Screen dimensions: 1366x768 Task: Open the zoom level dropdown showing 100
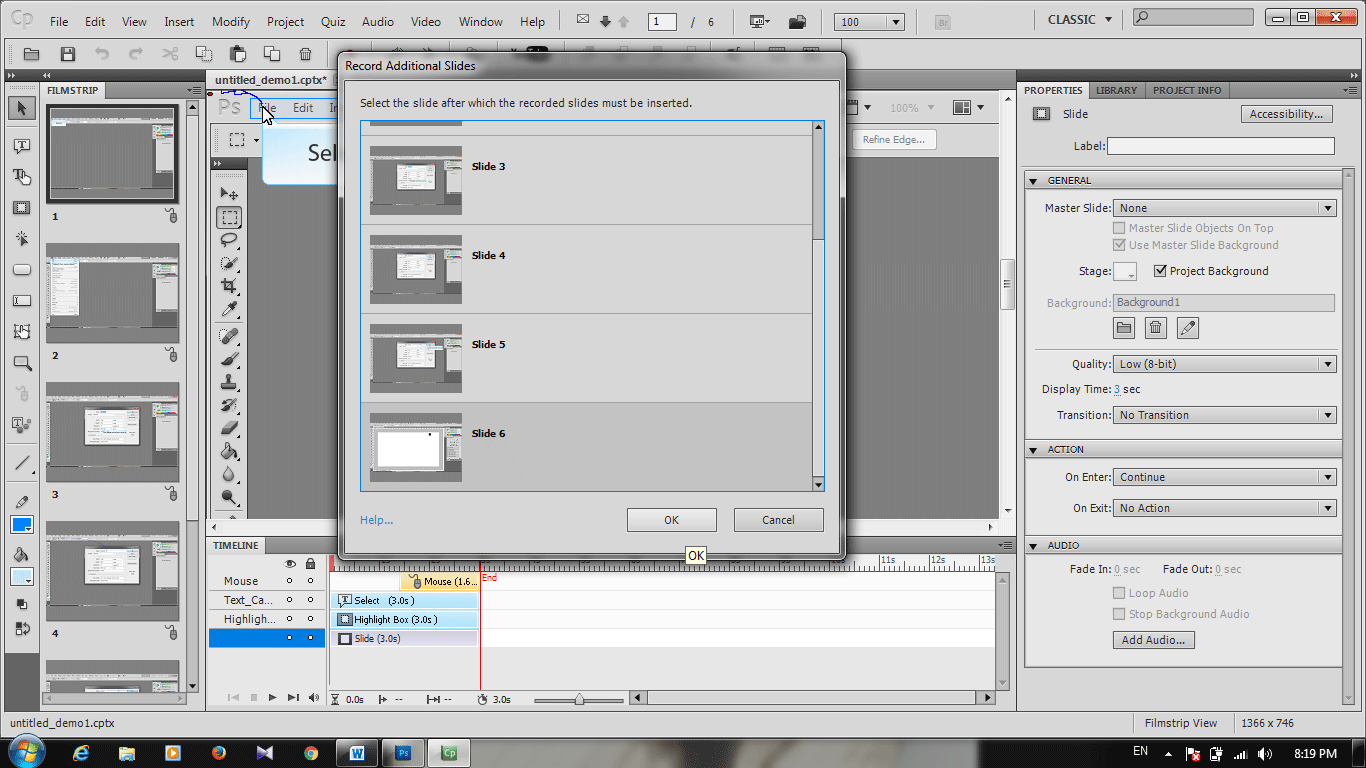pyautogui.click(x=871, y=22)
